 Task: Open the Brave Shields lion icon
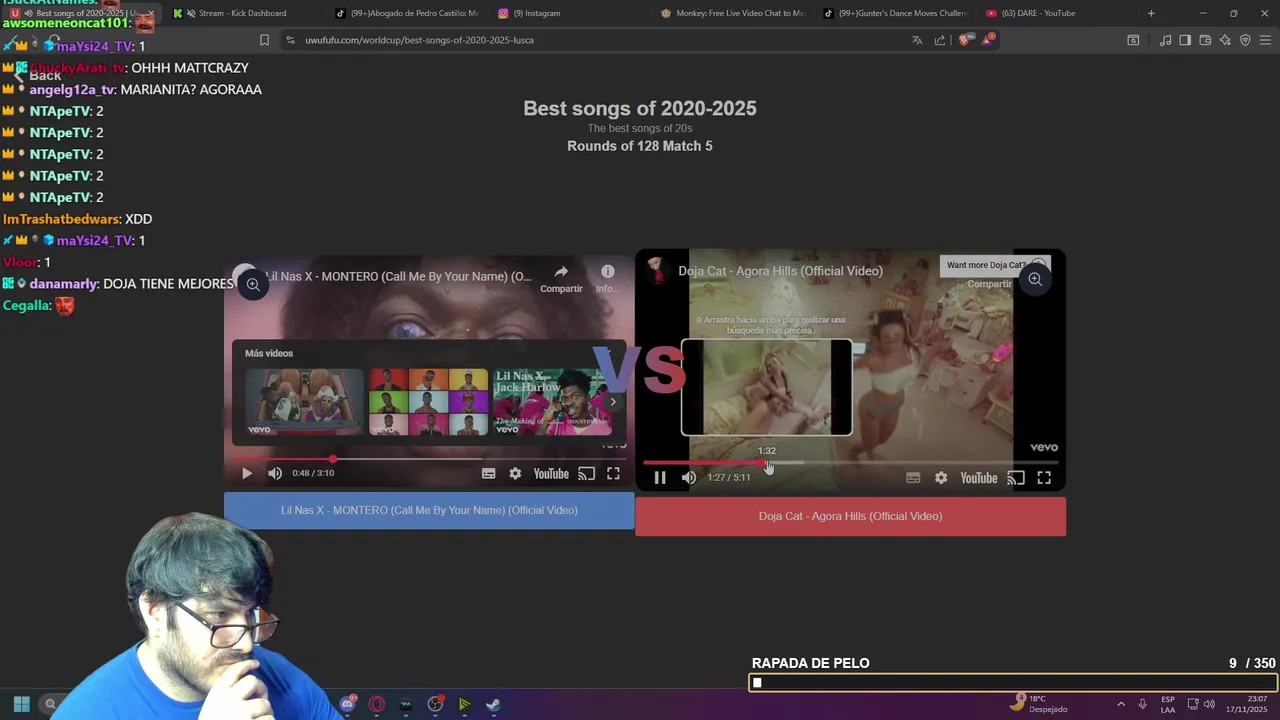[964, 40]
